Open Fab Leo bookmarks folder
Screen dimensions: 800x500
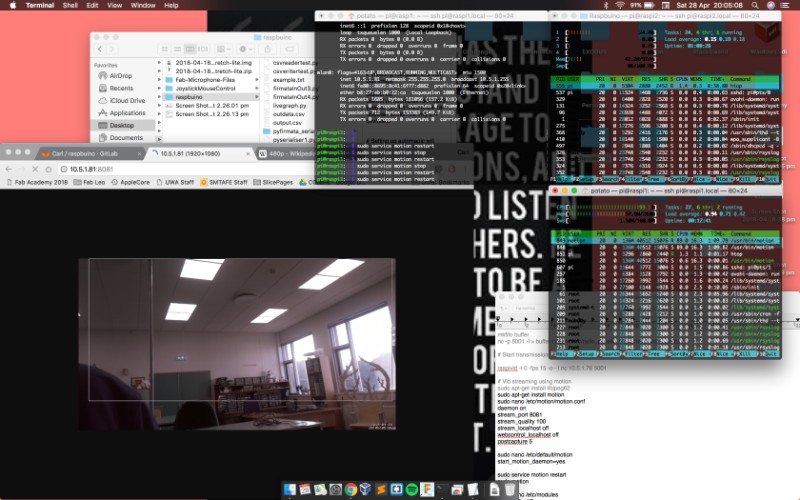point(89,182)
